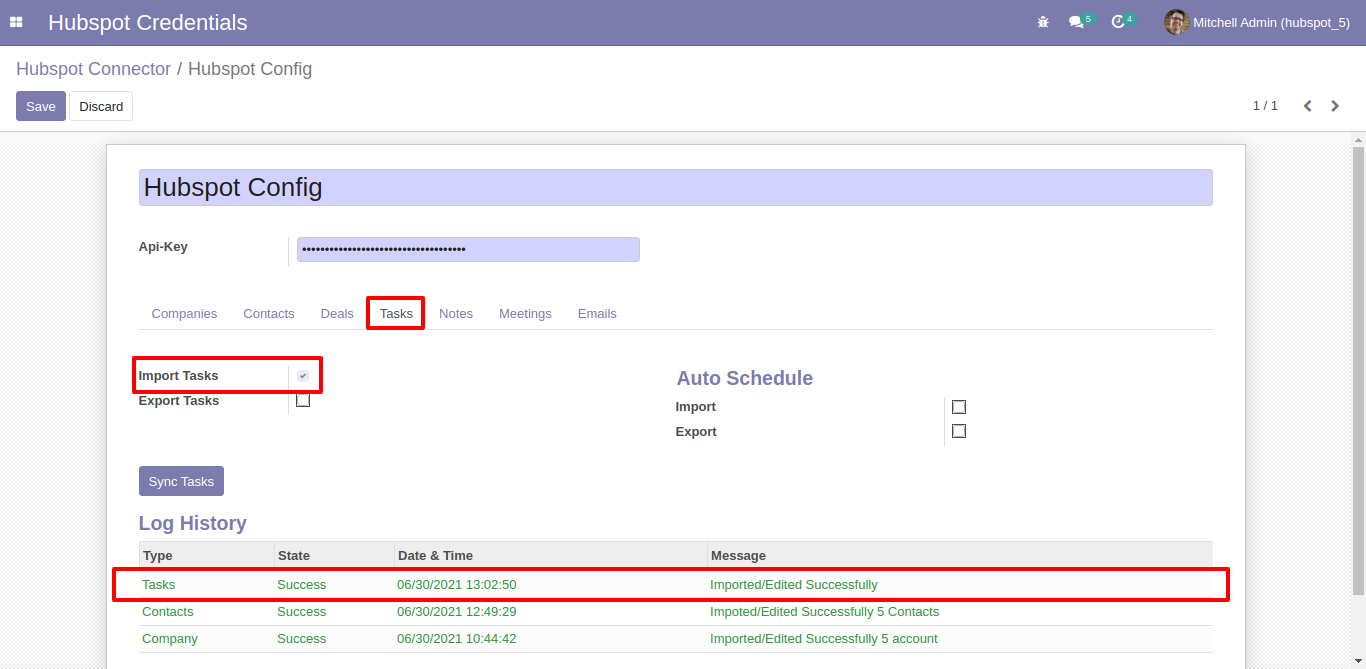Open the Contacts log history row
Screen dimensions: 1366x669
(x=675, y=611)
